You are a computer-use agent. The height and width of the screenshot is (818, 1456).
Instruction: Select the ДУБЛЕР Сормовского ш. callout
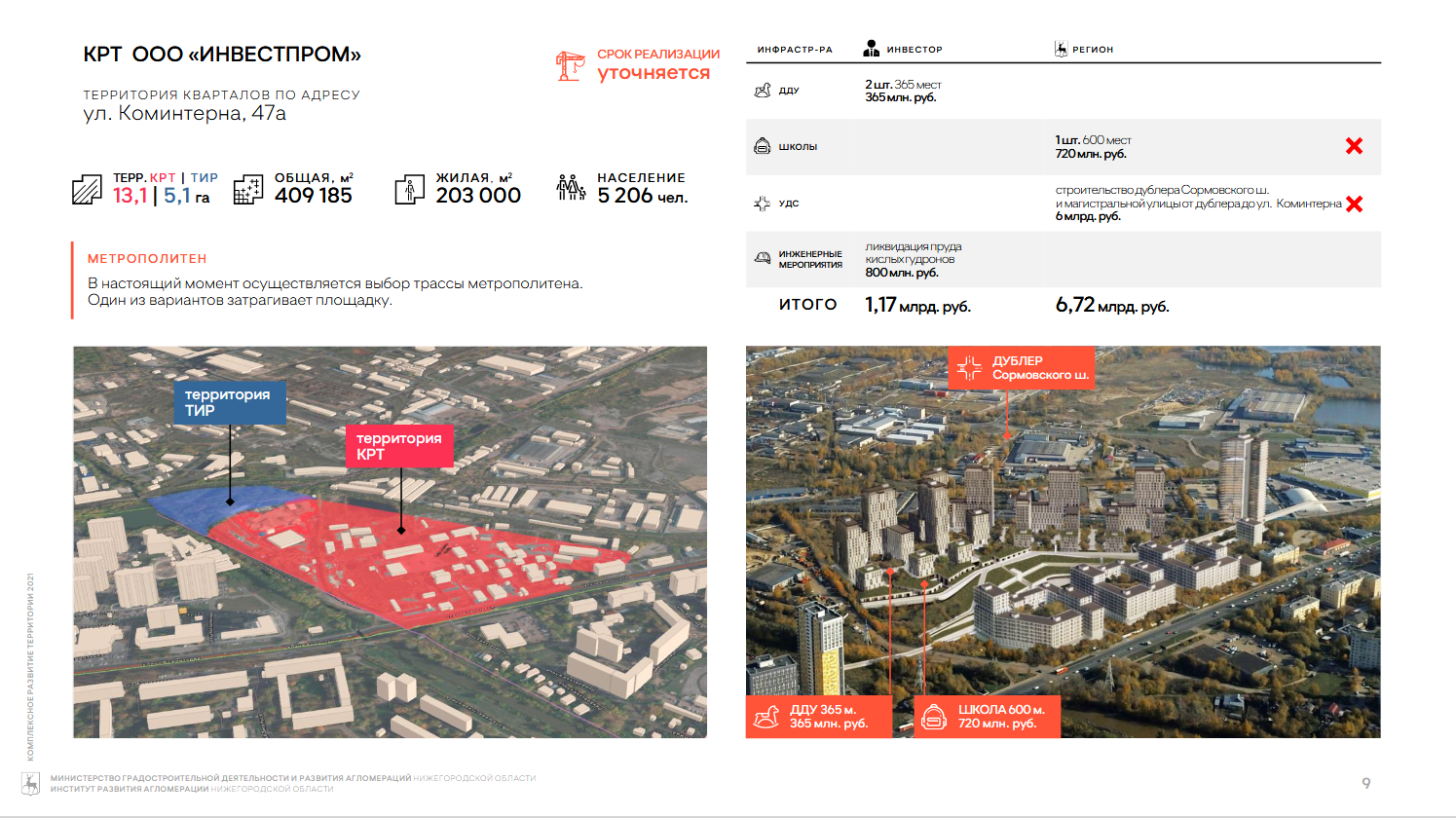[1021, 368]
